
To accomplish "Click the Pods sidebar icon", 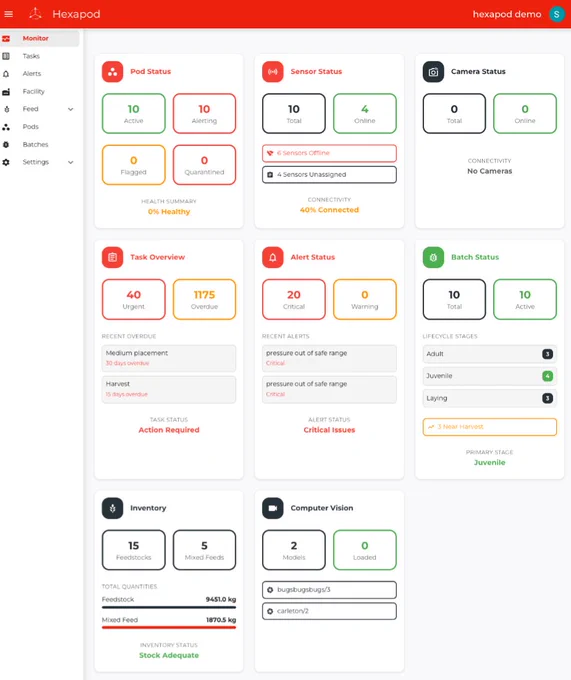I will tap(6, 127).
